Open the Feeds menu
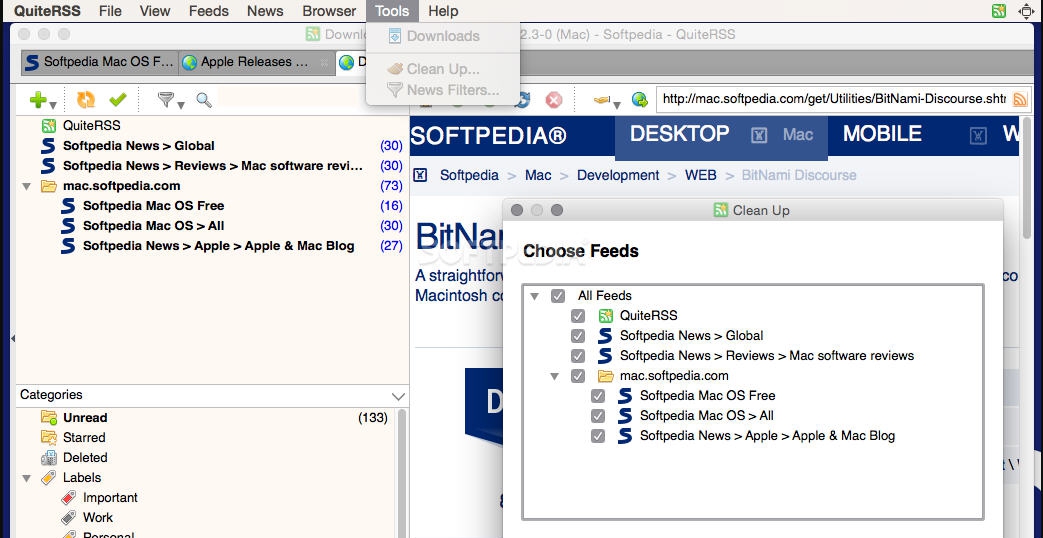The height and width of the screenshot is (538, 1043). (208, 11)
